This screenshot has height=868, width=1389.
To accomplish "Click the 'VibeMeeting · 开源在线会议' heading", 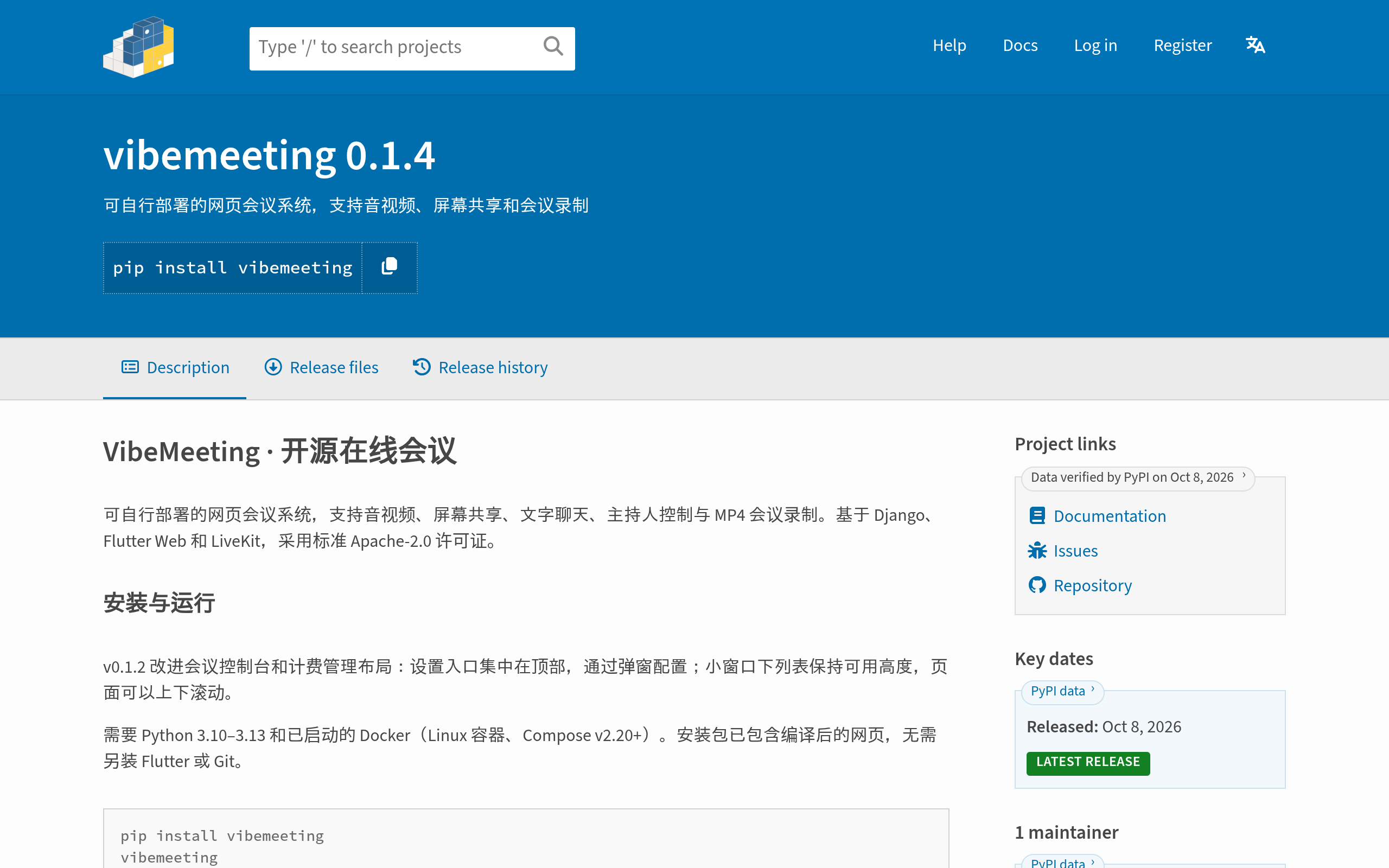I will 280,451.
